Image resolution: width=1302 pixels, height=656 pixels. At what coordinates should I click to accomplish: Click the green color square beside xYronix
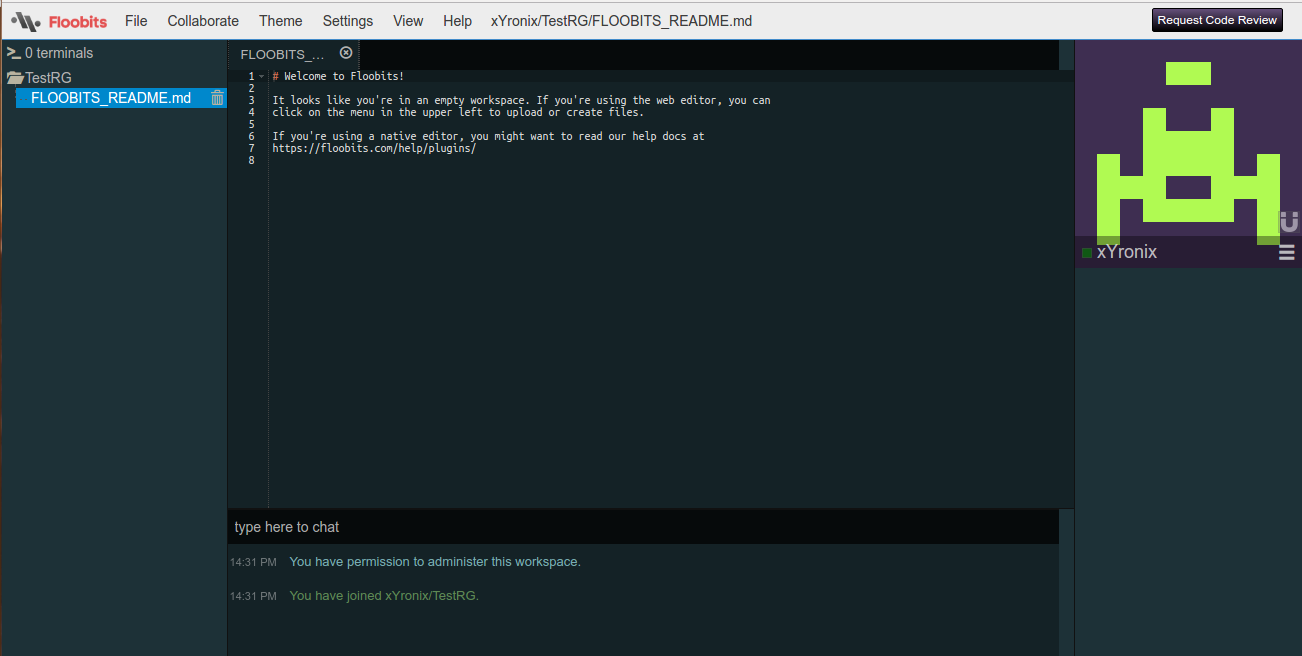[1087, 253]
